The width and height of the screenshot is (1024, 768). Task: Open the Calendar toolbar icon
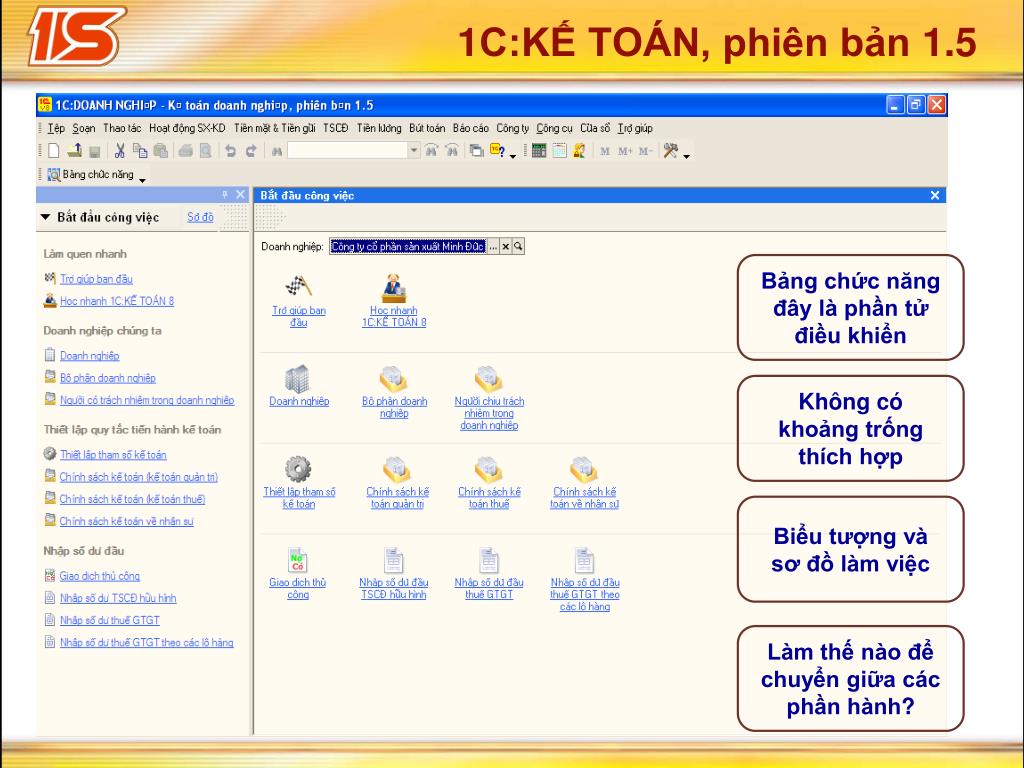click(560, 151)
